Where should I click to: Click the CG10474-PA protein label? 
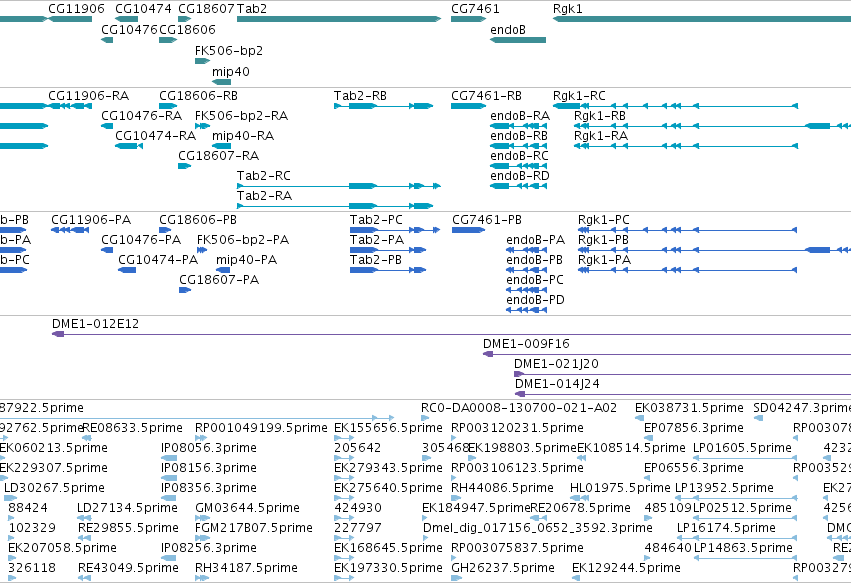point(158,261)
